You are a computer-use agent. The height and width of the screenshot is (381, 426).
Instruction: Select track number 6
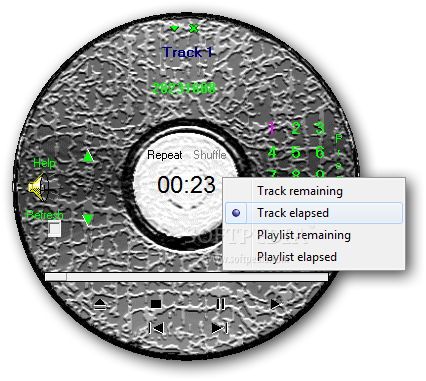[320, 152]
